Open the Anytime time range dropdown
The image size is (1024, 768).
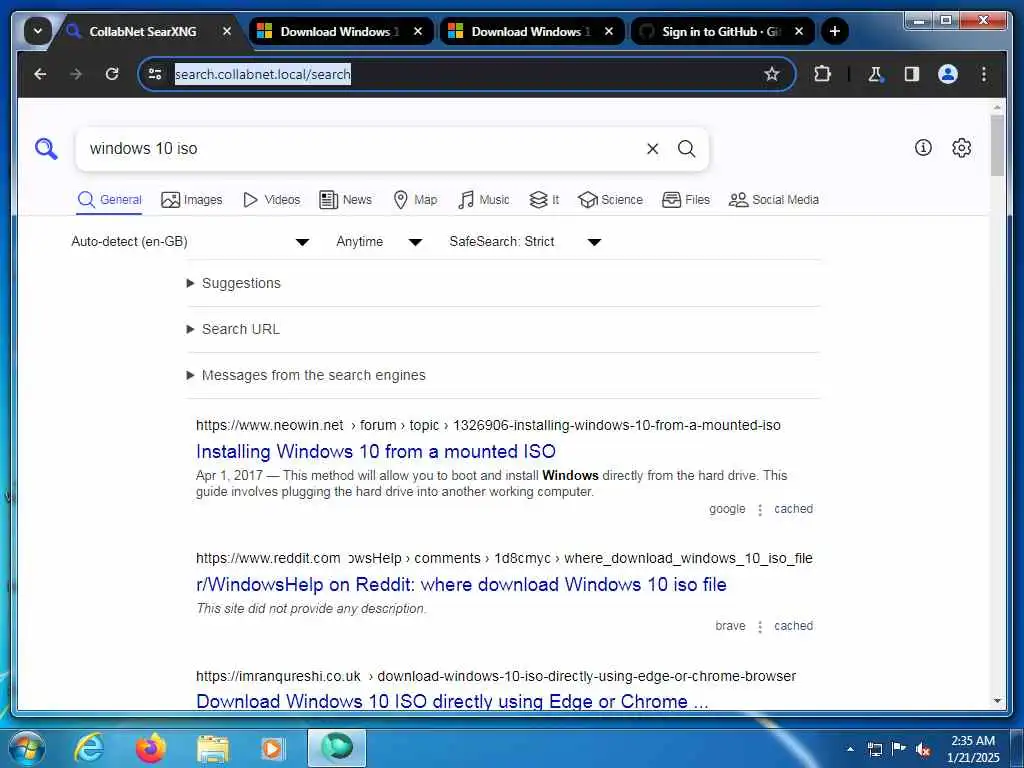pos(379,242)
